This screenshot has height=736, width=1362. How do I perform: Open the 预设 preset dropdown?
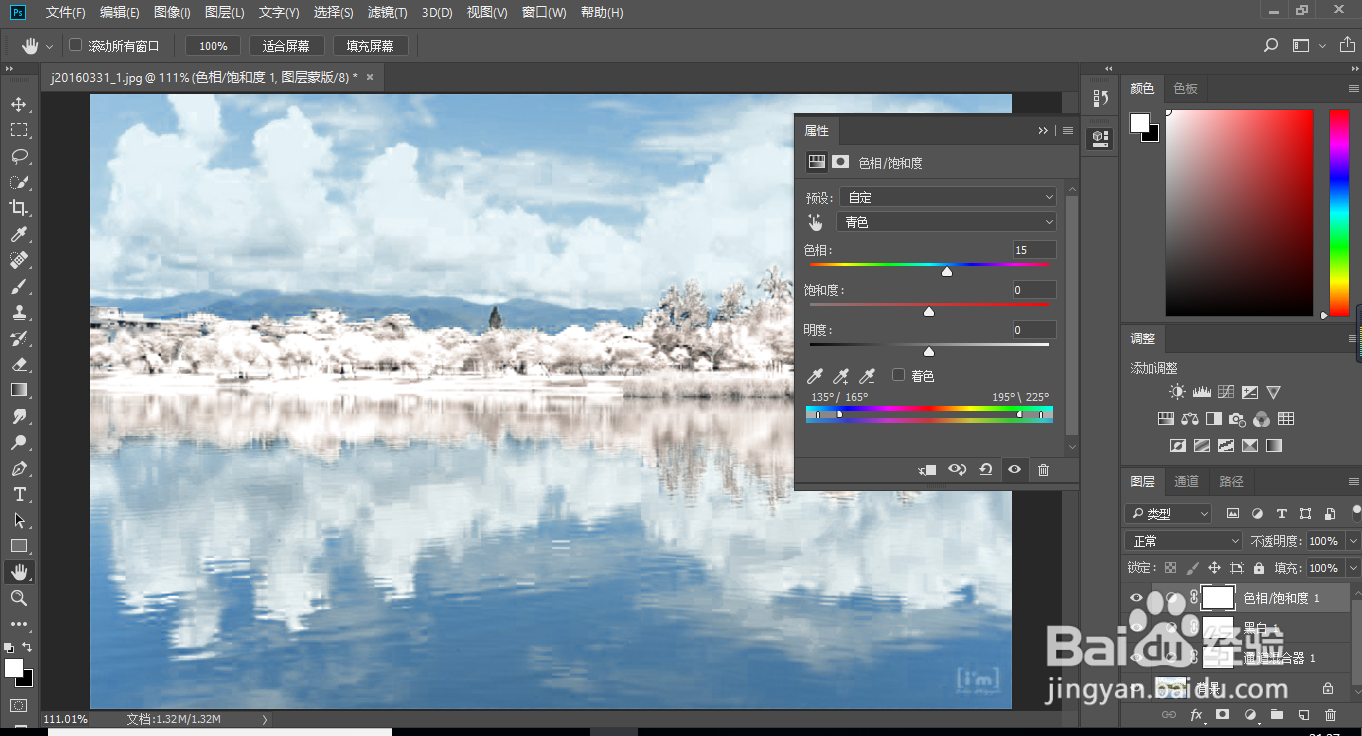pos(947,197)
